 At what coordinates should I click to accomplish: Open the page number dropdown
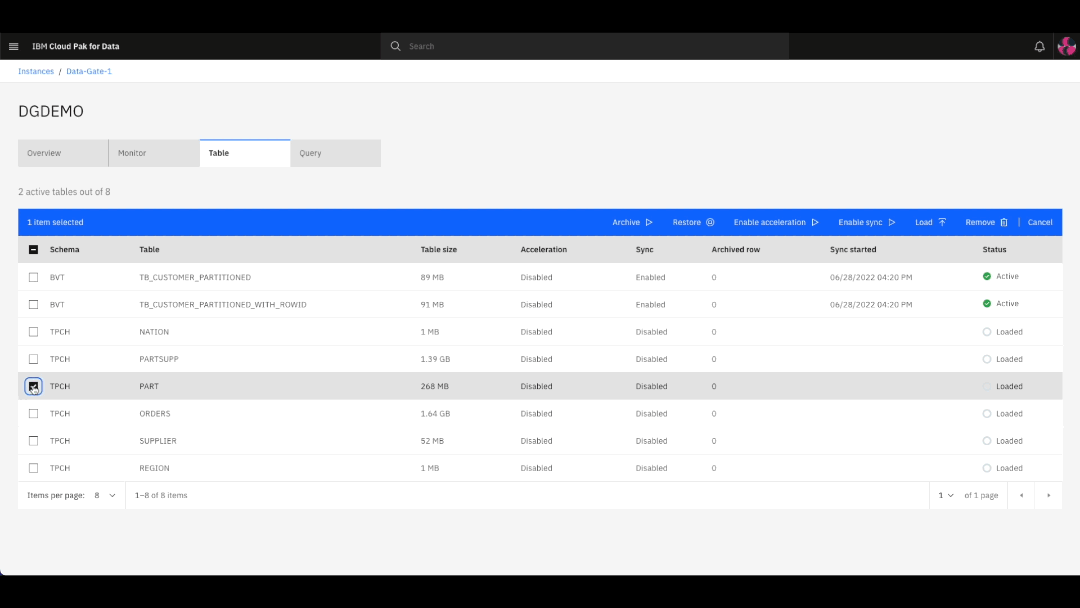coord(945,495)
